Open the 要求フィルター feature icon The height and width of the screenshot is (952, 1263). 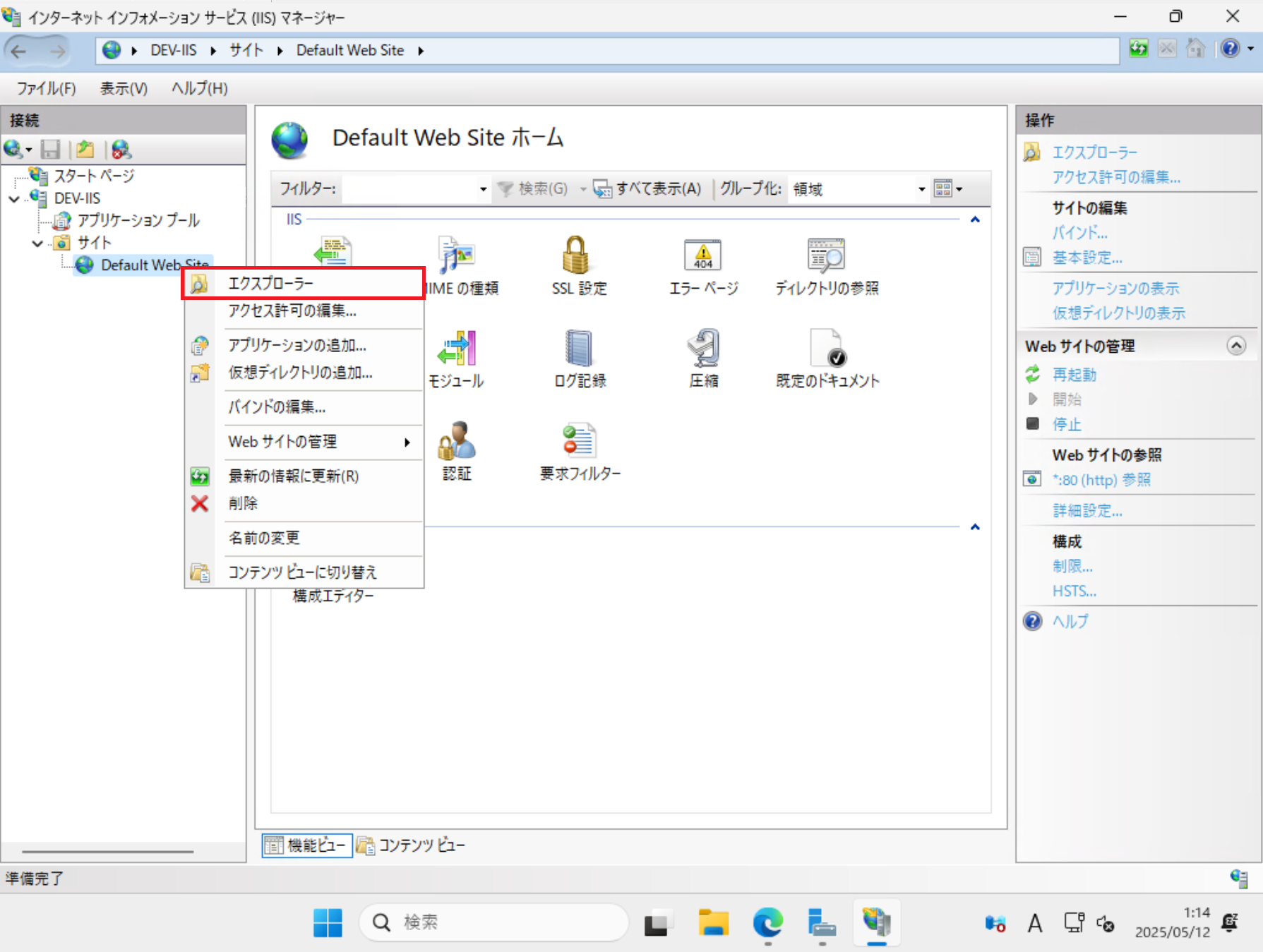pyautogui.click(x=580, y=452)
